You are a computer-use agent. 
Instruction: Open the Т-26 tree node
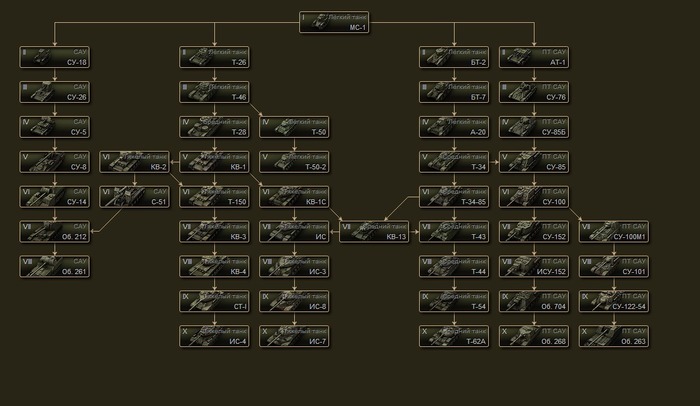coord(214,57)
